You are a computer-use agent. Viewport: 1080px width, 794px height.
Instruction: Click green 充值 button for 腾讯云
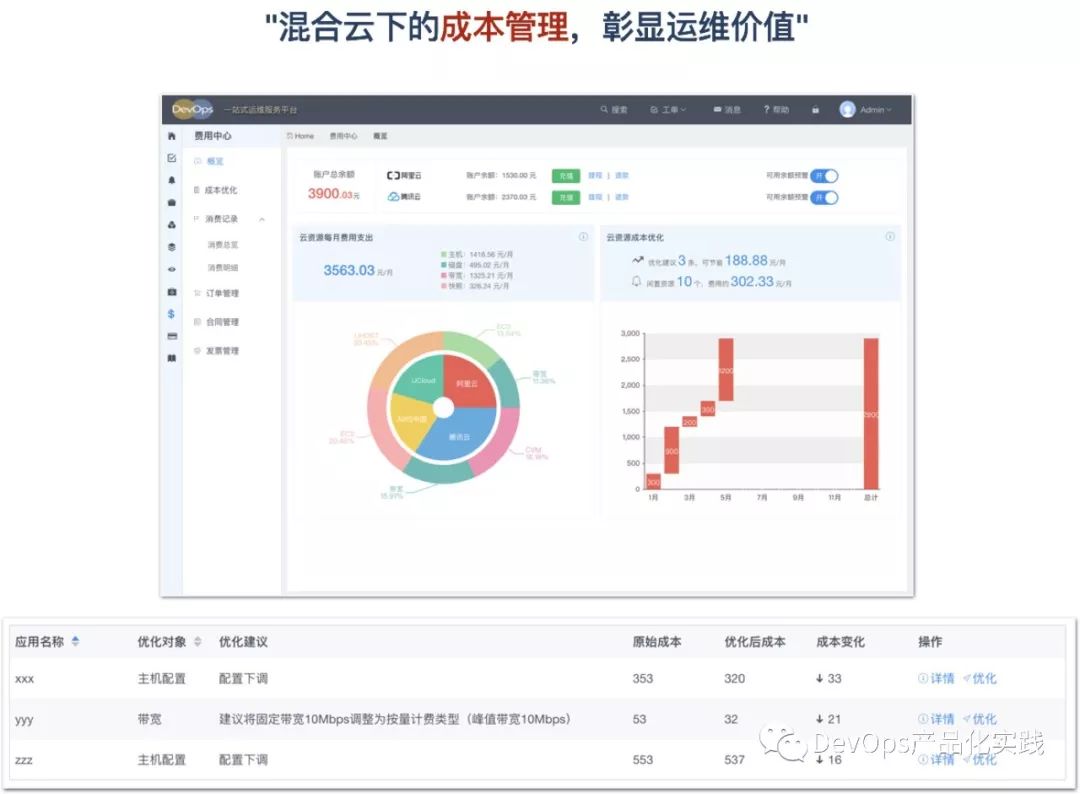[565, 198]
